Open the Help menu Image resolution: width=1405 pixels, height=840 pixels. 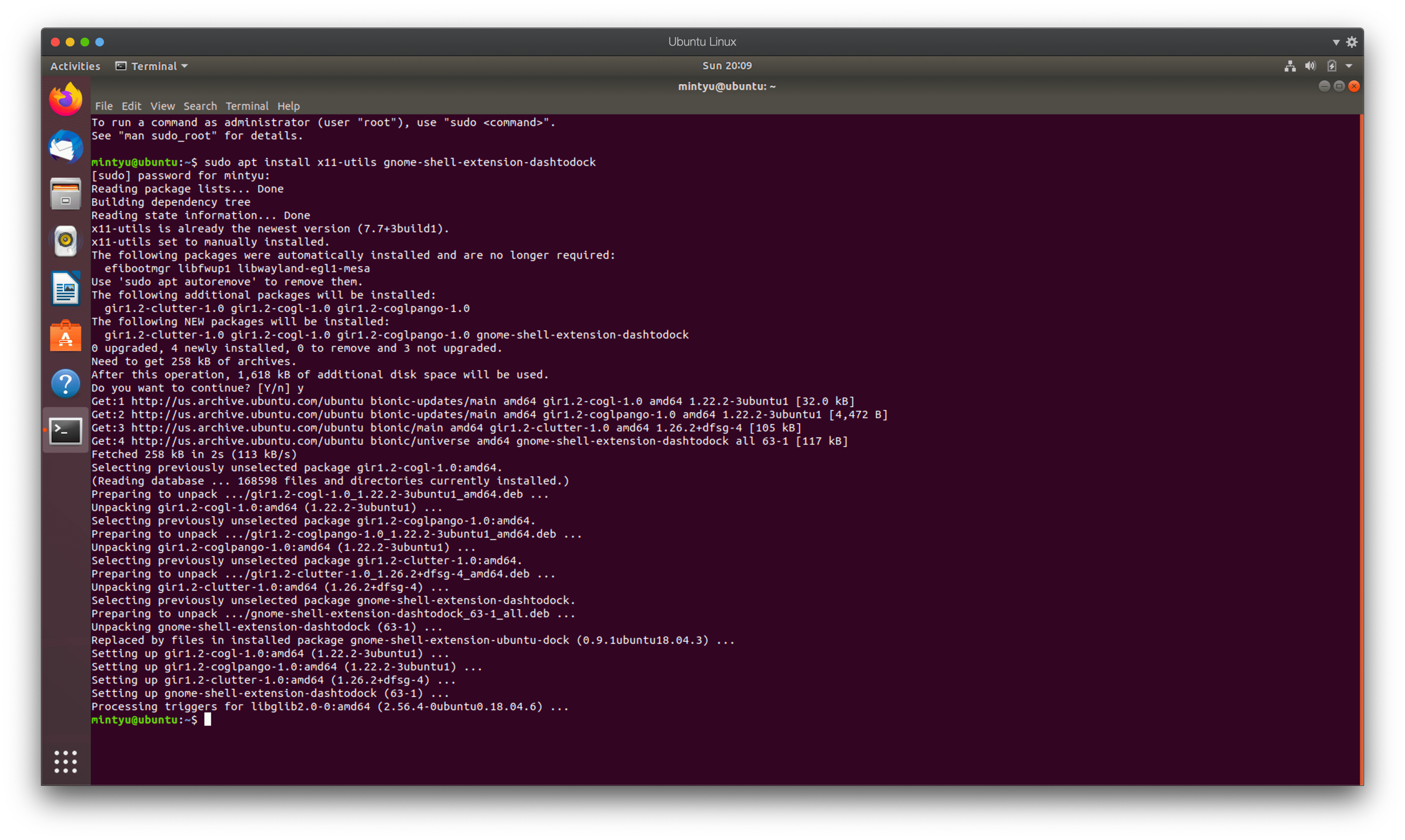pos(288,106)
